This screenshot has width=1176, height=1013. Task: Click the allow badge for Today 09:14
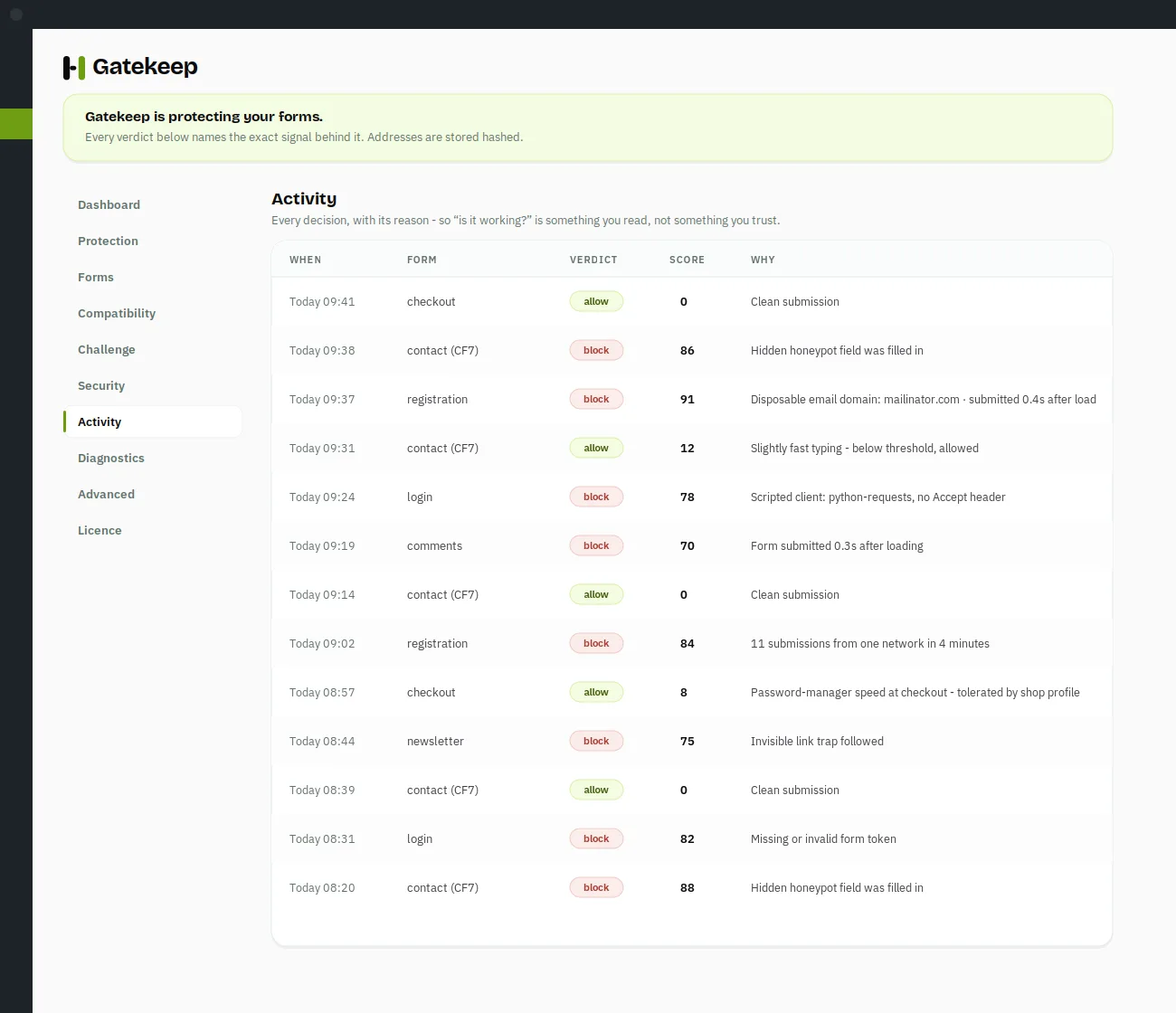pyautogui.click(x=596, y=595)
